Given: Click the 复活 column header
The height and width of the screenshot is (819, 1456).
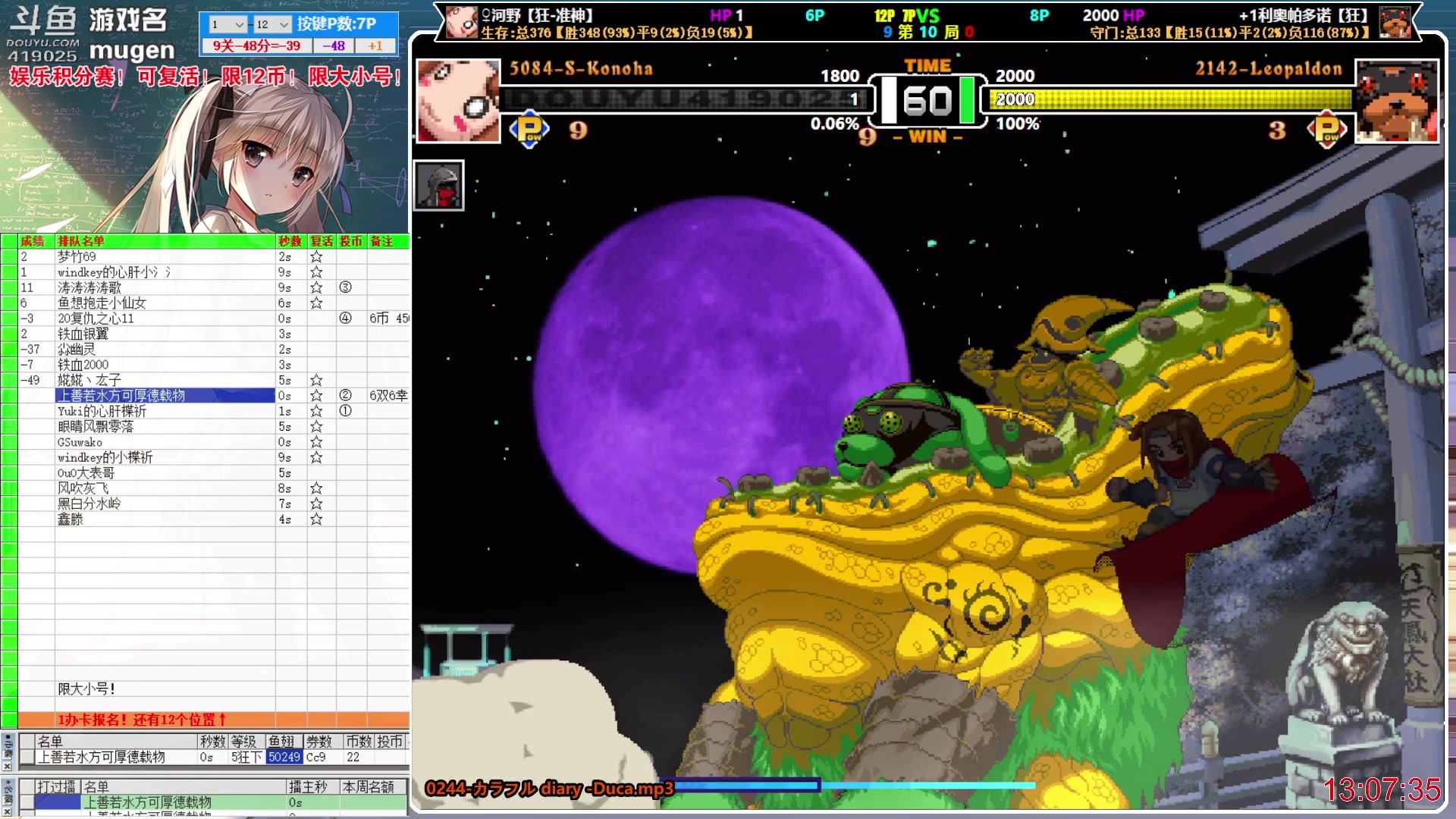Looking at the screenshot, I should pyautogui.click(x=322, y=241).
